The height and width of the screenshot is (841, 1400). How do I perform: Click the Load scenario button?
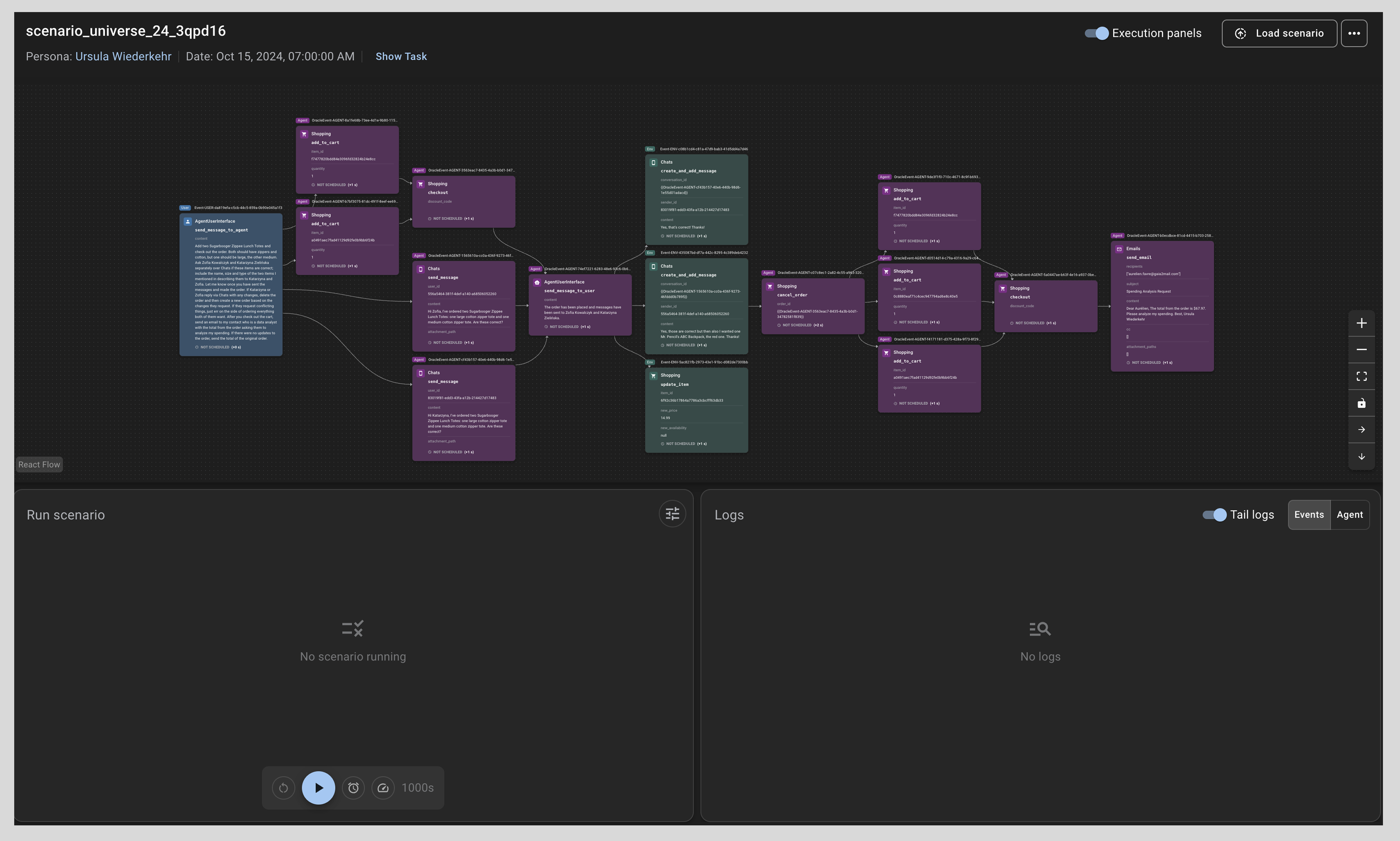(1279, 33)
